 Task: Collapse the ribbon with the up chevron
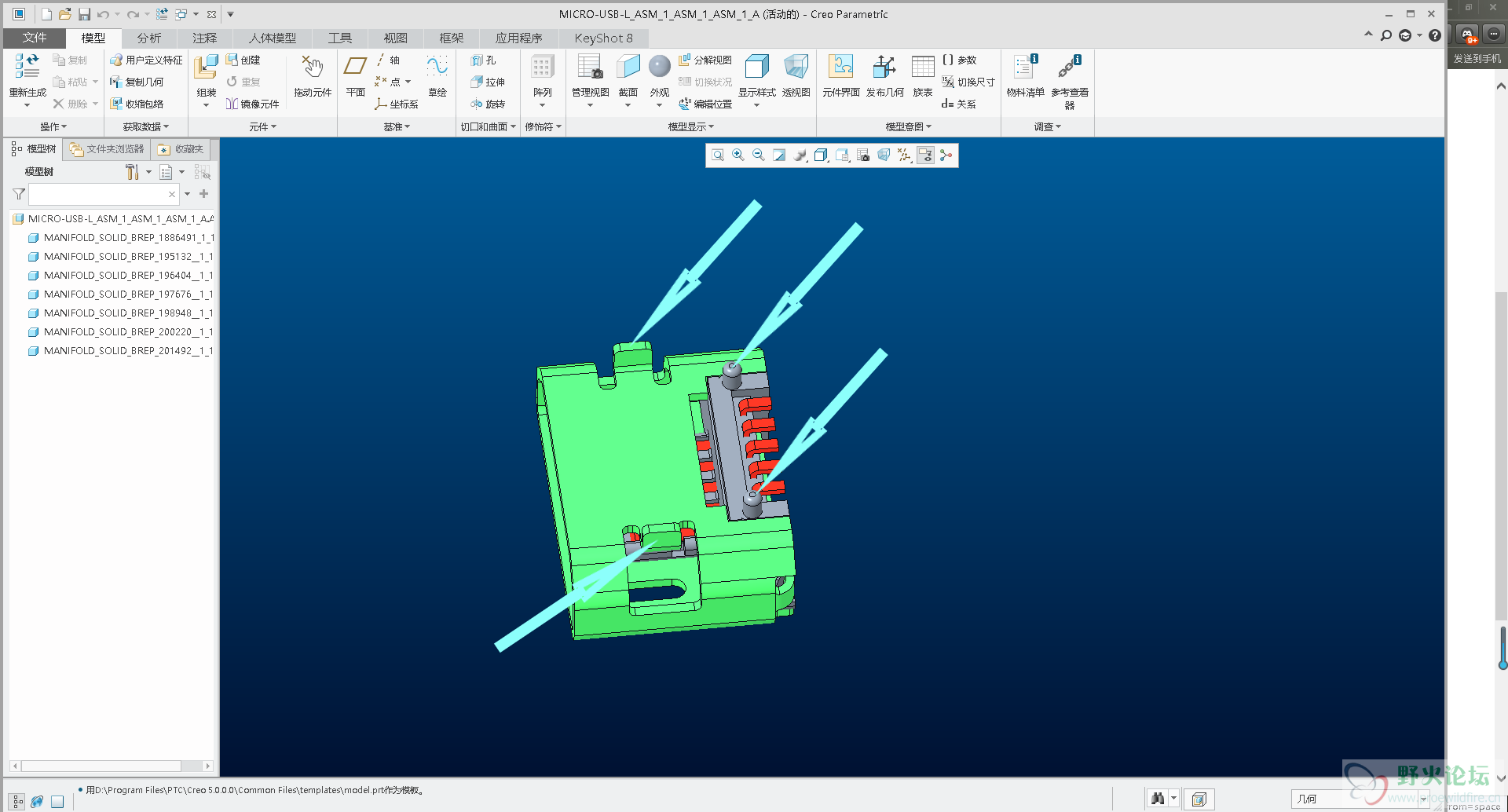click(x=1368, y=35)
